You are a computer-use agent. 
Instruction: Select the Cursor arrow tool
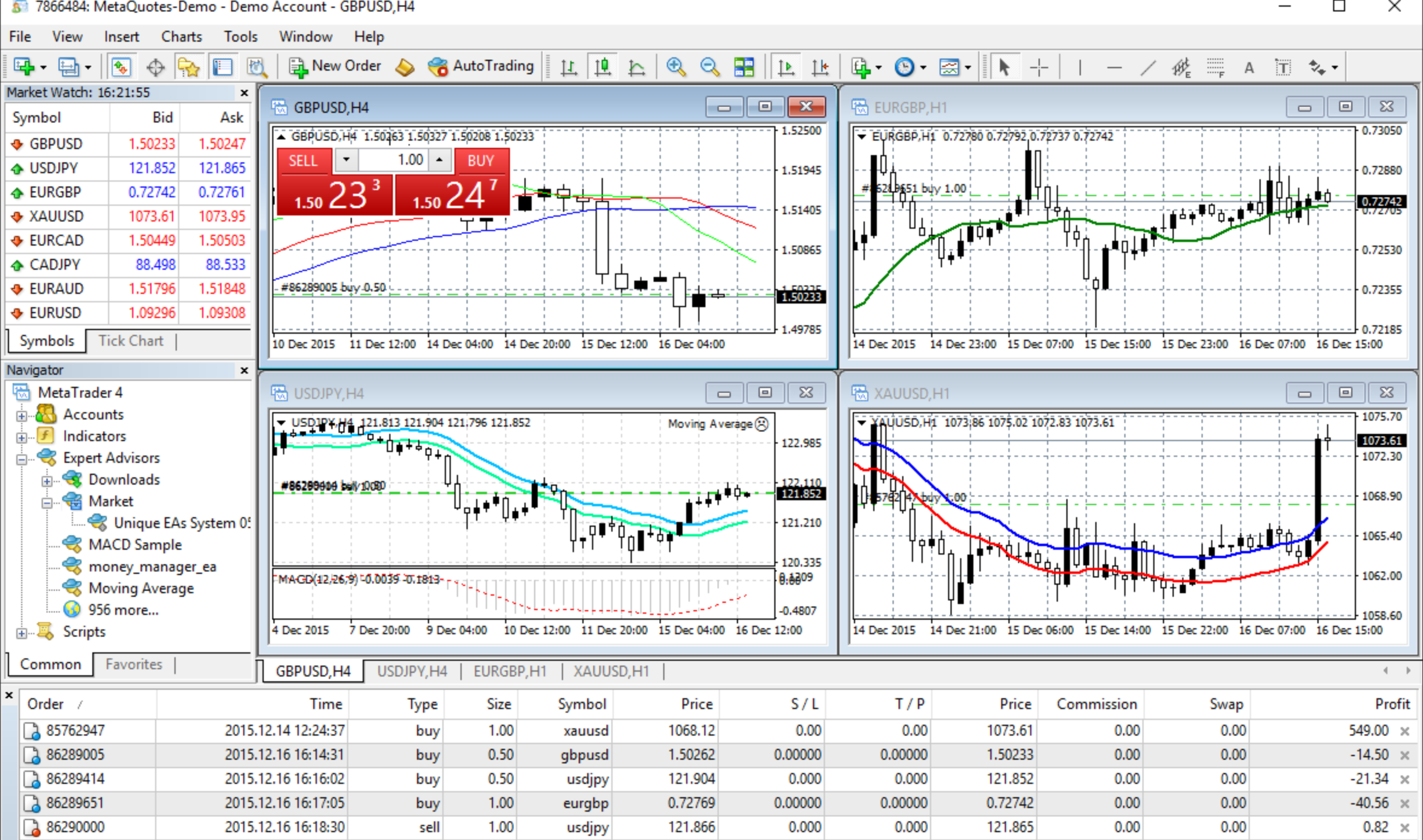coord(1004,67)
